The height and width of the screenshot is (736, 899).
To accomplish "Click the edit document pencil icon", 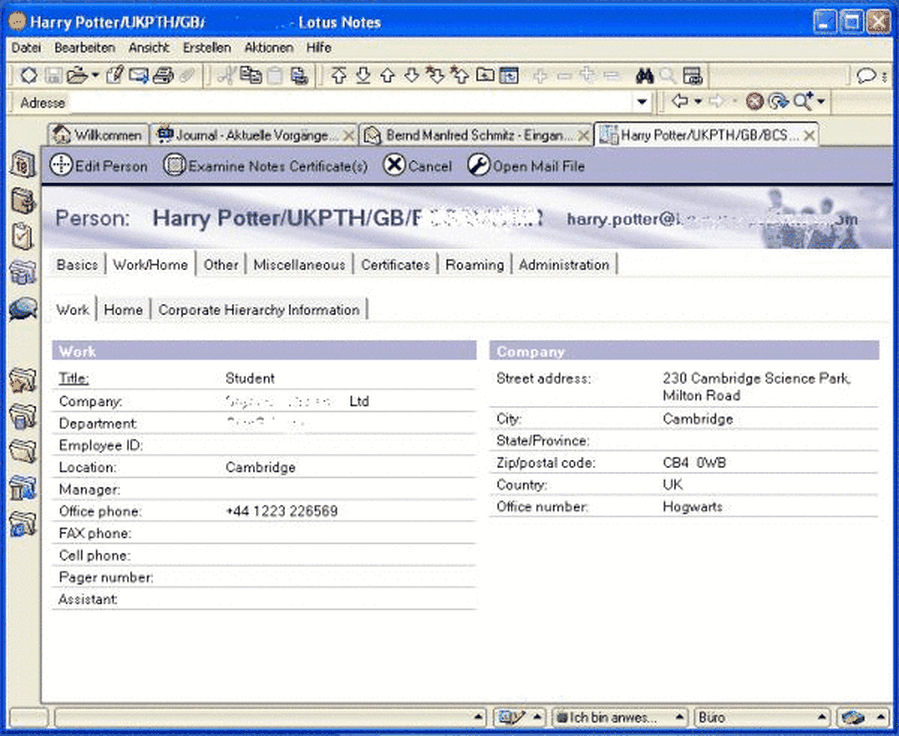I will (x=115, y=75).
